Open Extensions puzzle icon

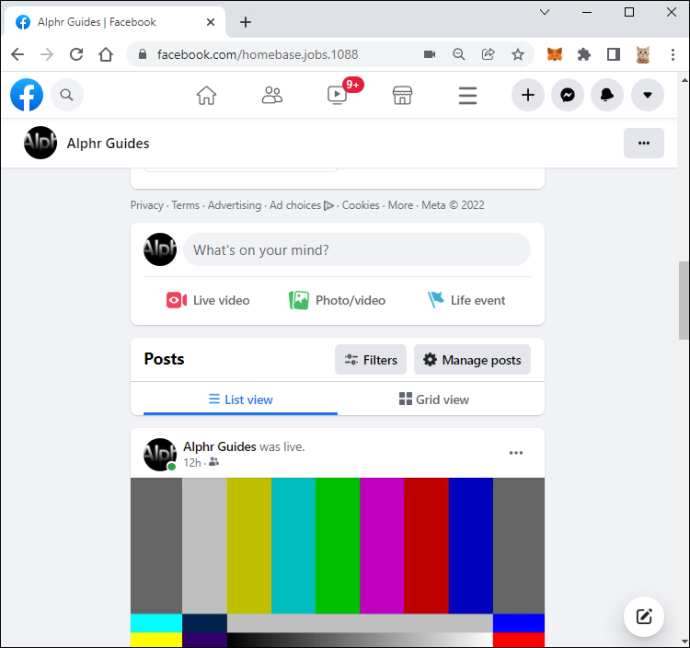584,55
